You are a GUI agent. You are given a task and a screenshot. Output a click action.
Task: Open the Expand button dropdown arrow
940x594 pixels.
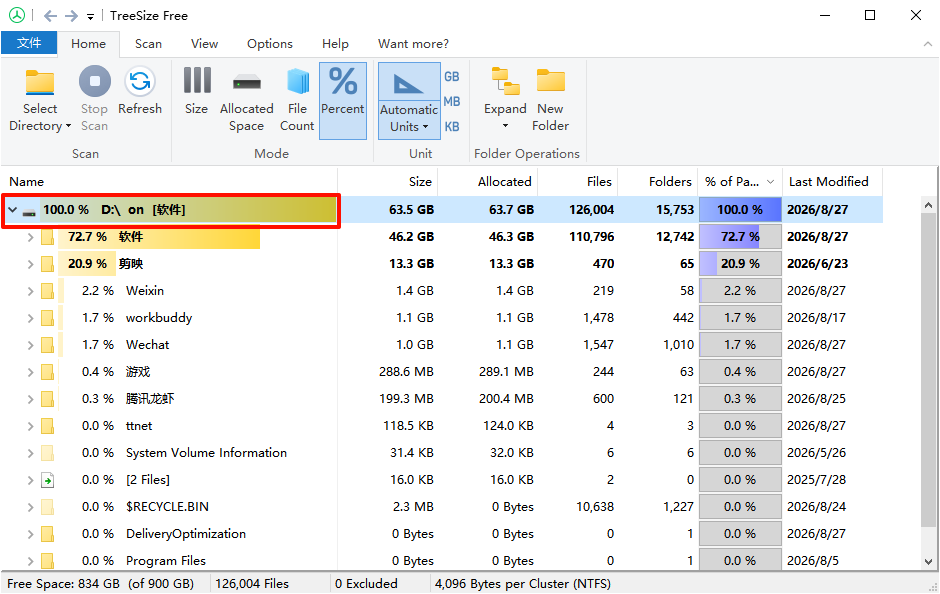click(x=505, y=126)
